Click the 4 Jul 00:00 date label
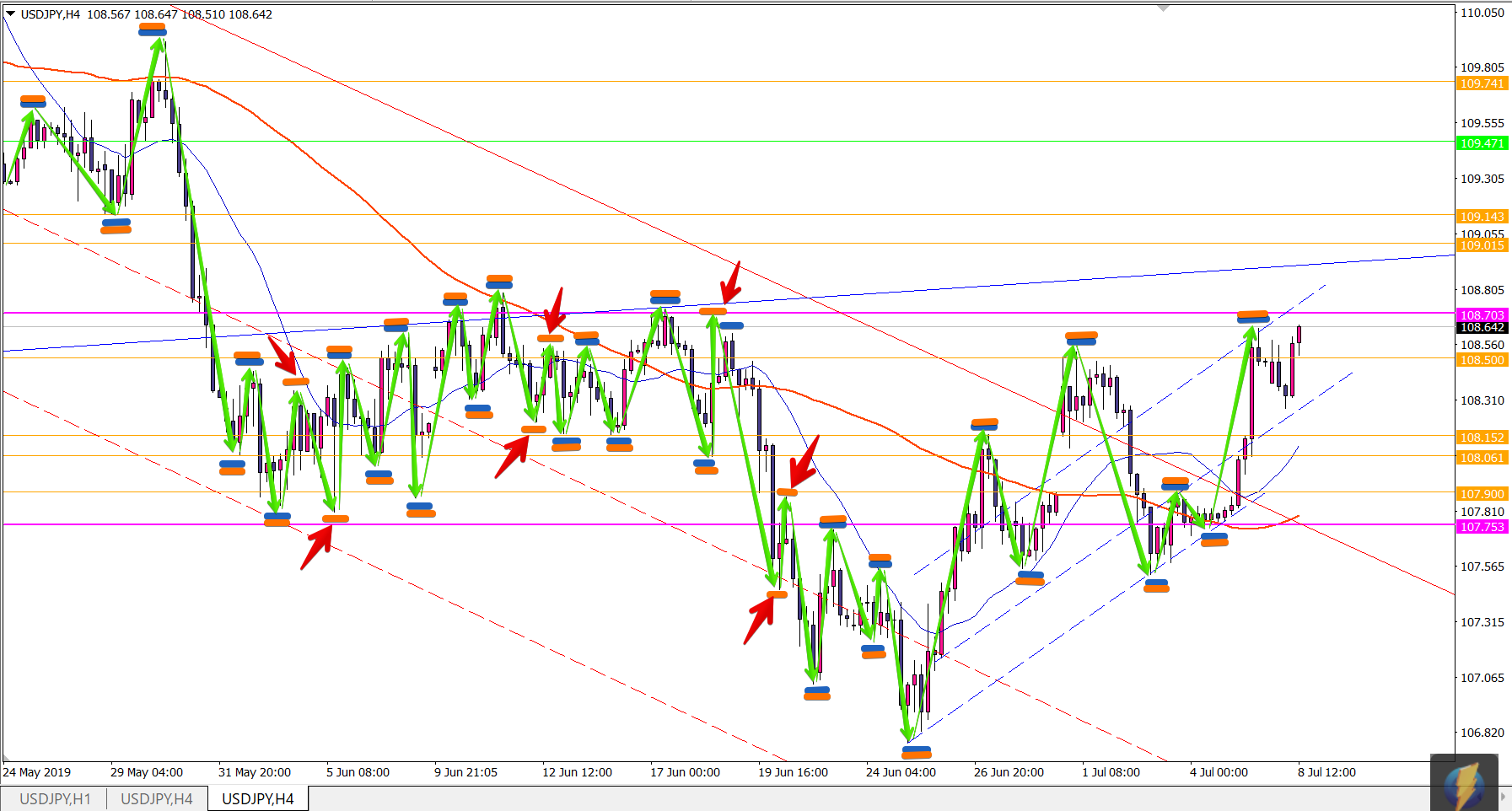 [1219, 772]
